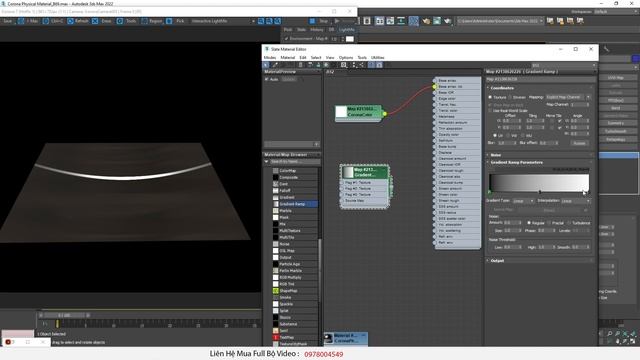This screenshot has height=360, width=640.
Task: Switch to the Stats tab in the frame buffer
Action: 301,30
